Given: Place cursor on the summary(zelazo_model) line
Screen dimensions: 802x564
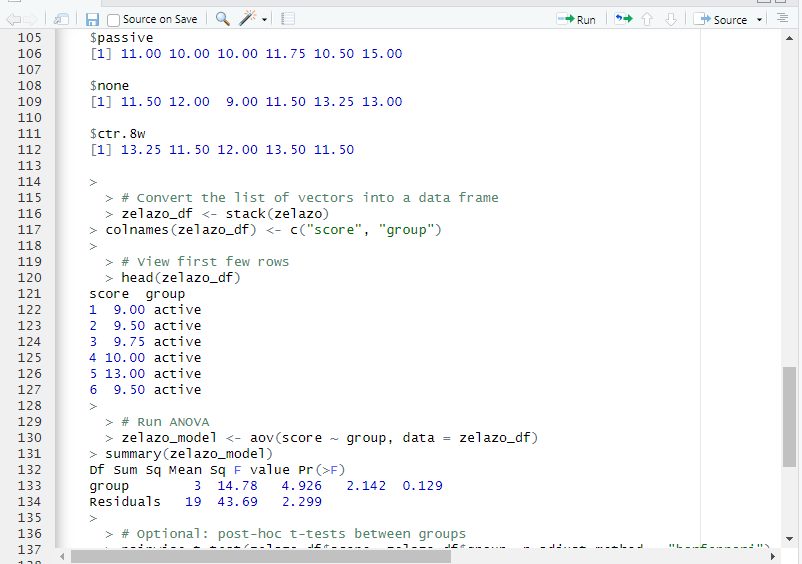Looking at the screenshot, I should coord(189,453).
